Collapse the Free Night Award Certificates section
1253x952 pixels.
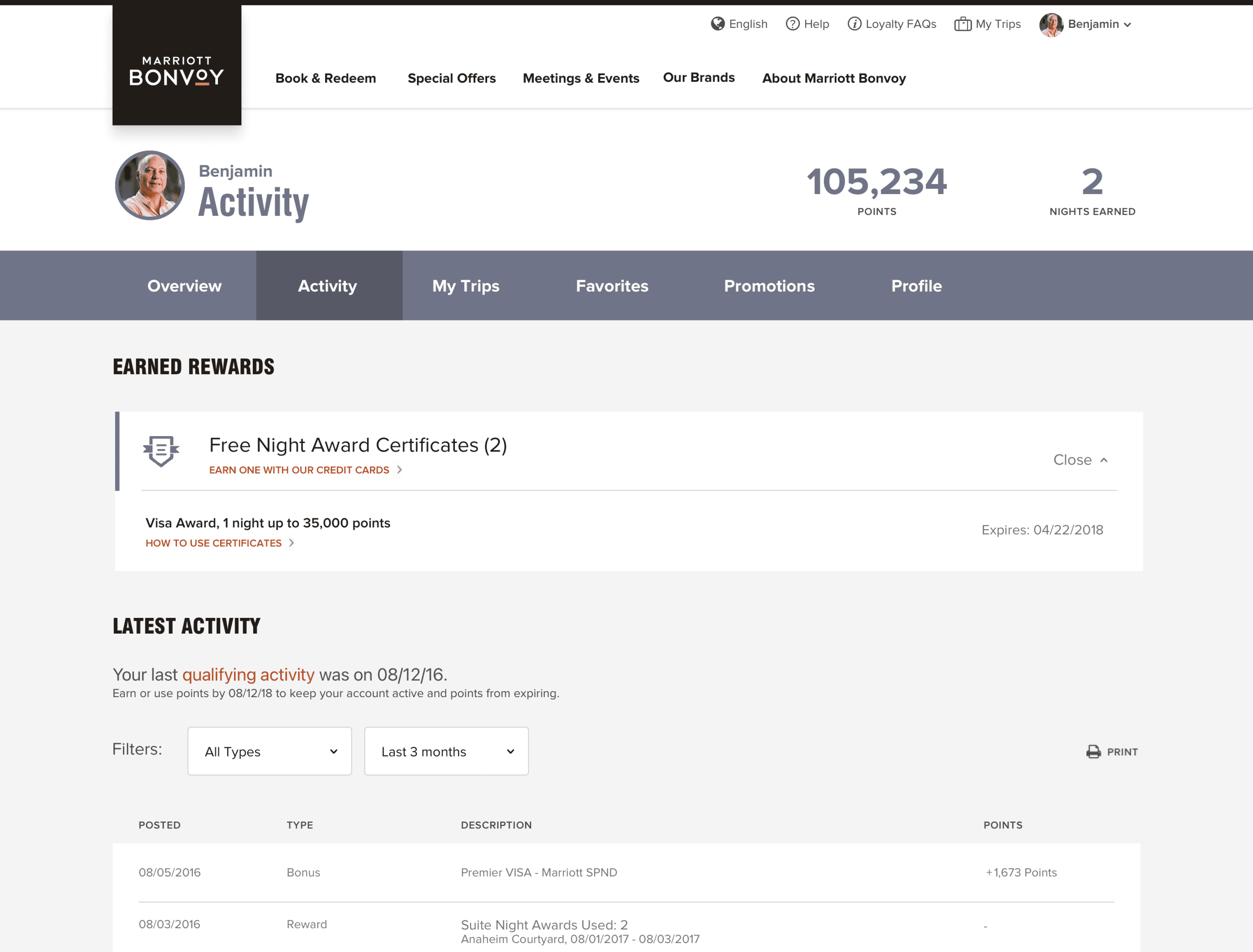pos(1080,459)
